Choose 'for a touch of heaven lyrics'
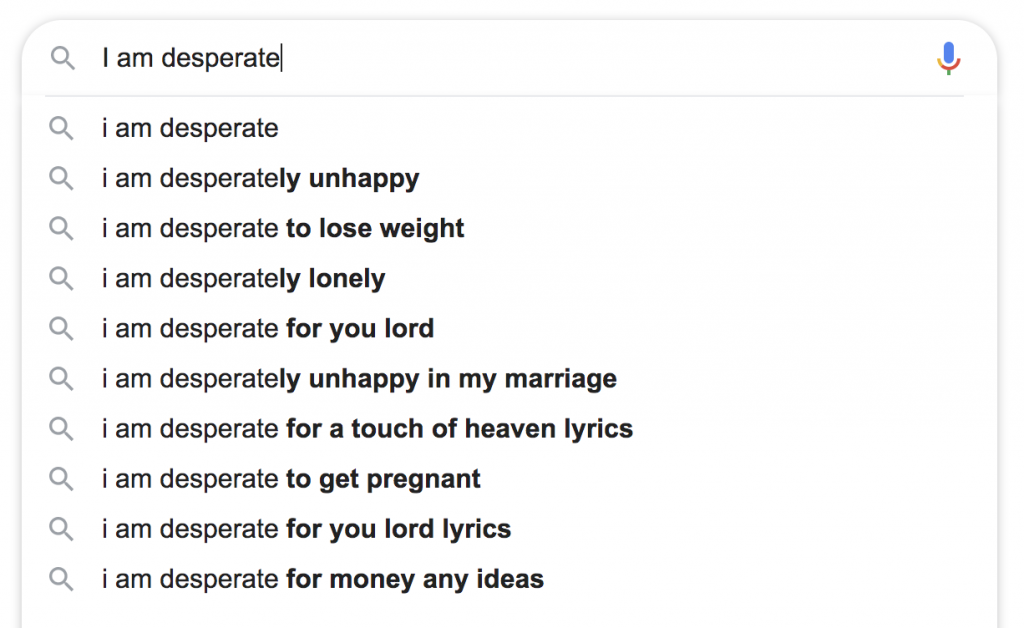This screenshot has height=628, width=1024. click(x=509, y=429)
